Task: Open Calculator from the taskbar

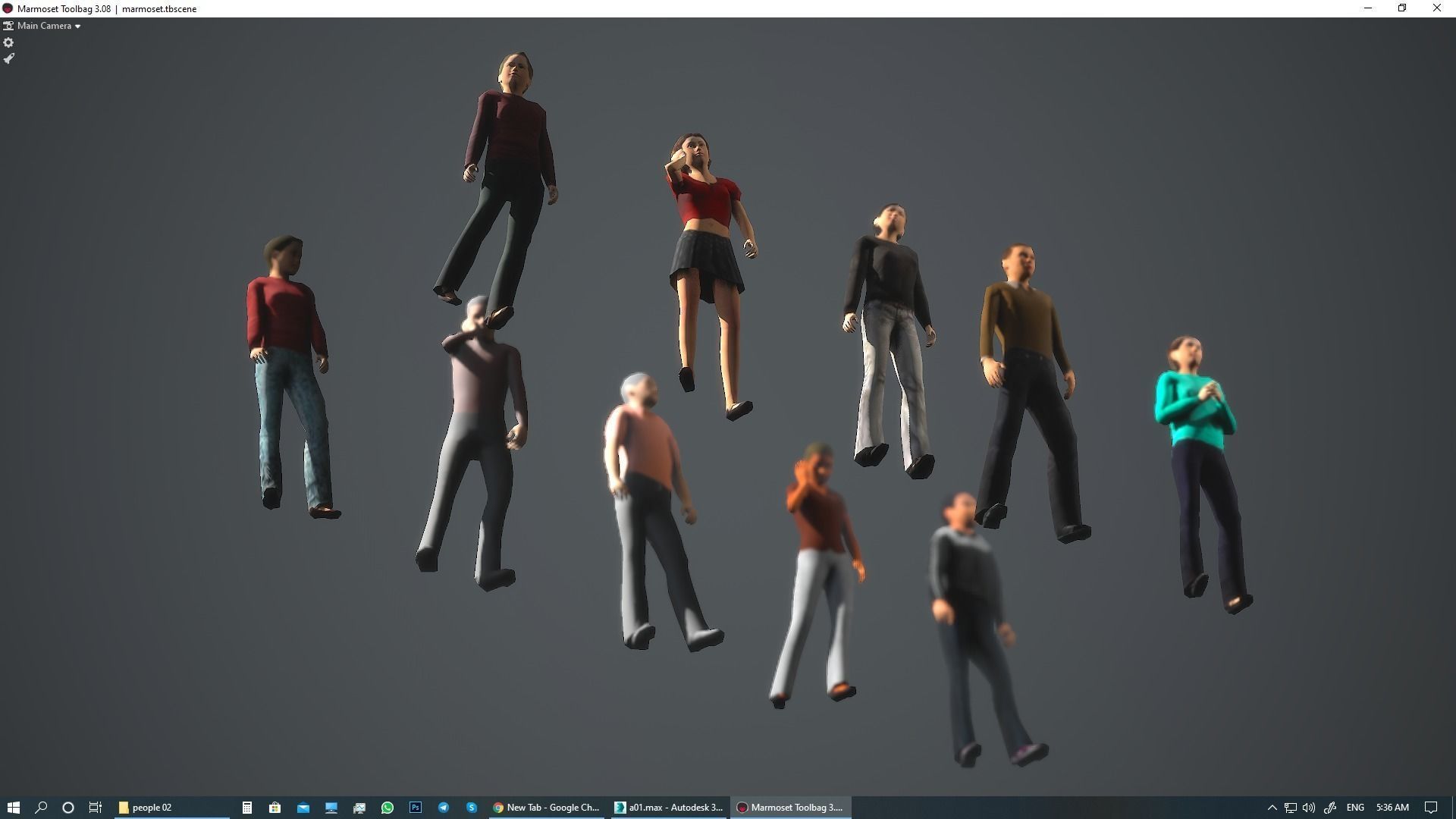Action: click(x=246, y=808)
